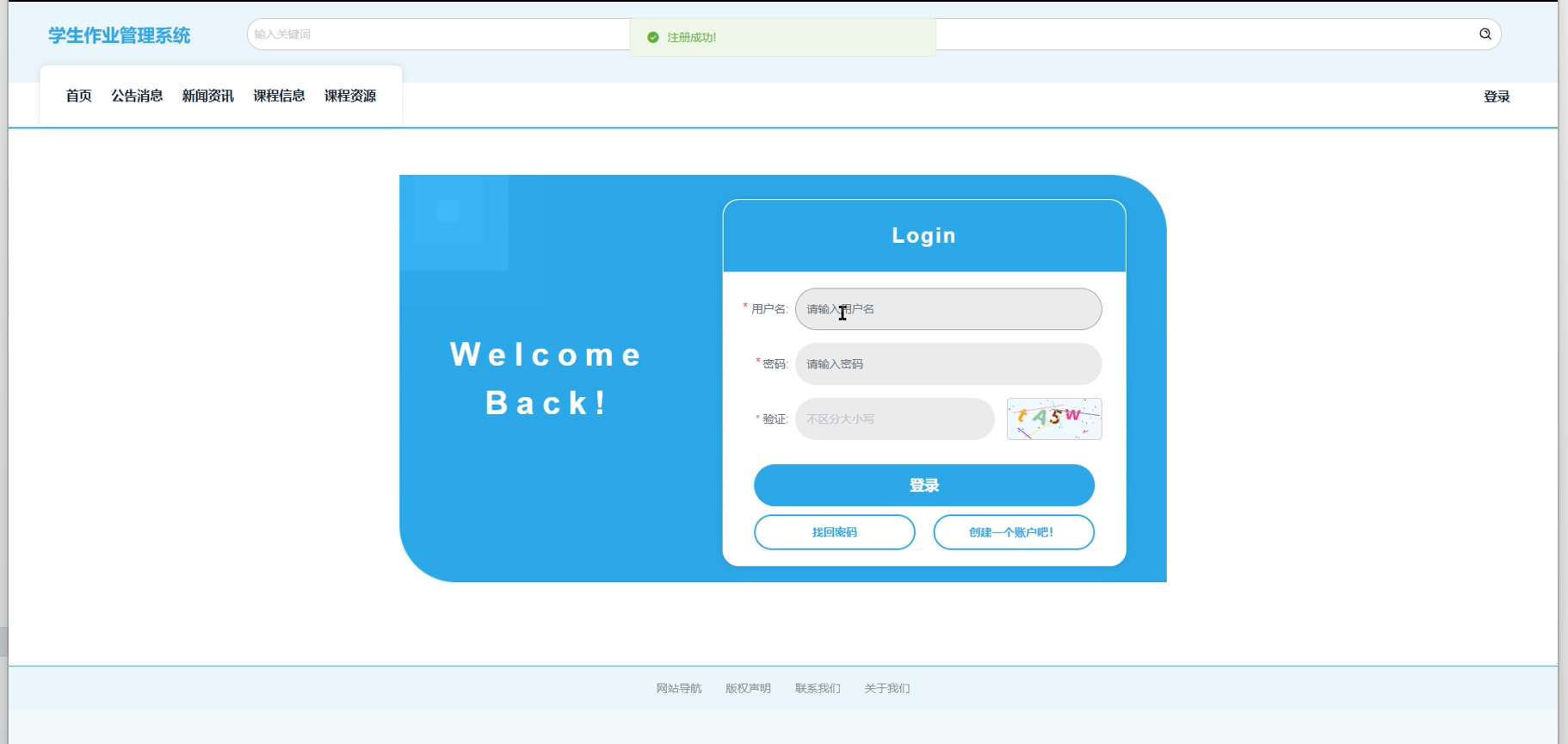
Task: Focus the 密码 input field
Action: coord(948,364)
